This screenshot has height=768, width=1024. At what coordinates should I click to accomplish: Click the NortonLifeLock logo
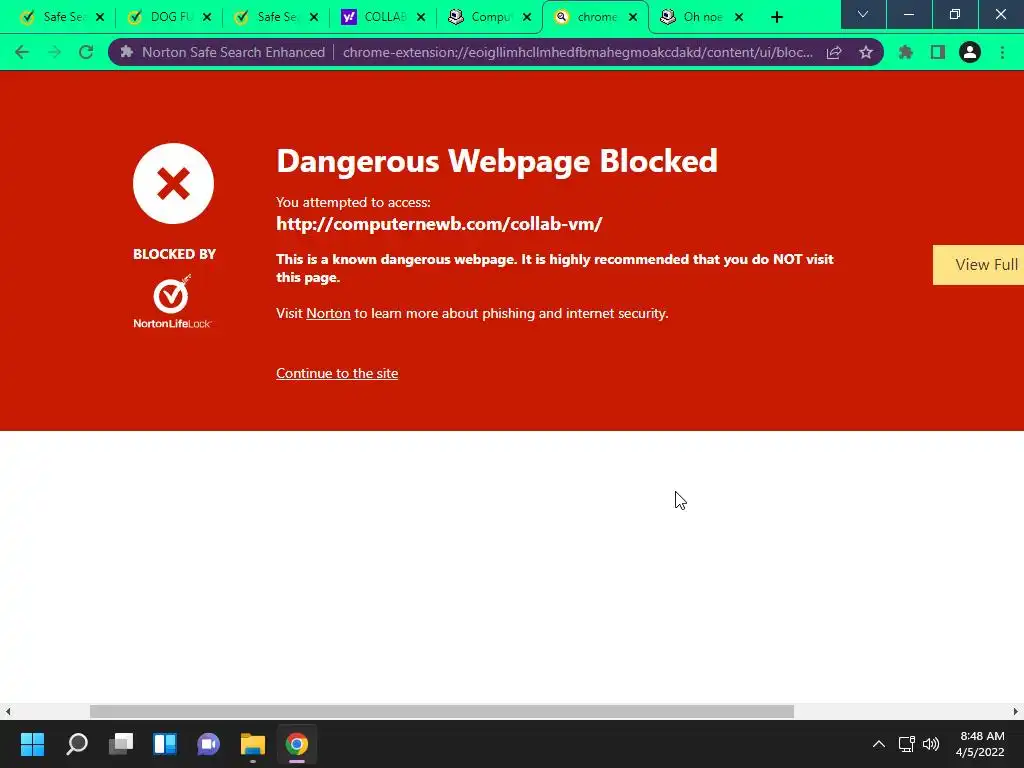pyautogui.click(x=172, y=301)
